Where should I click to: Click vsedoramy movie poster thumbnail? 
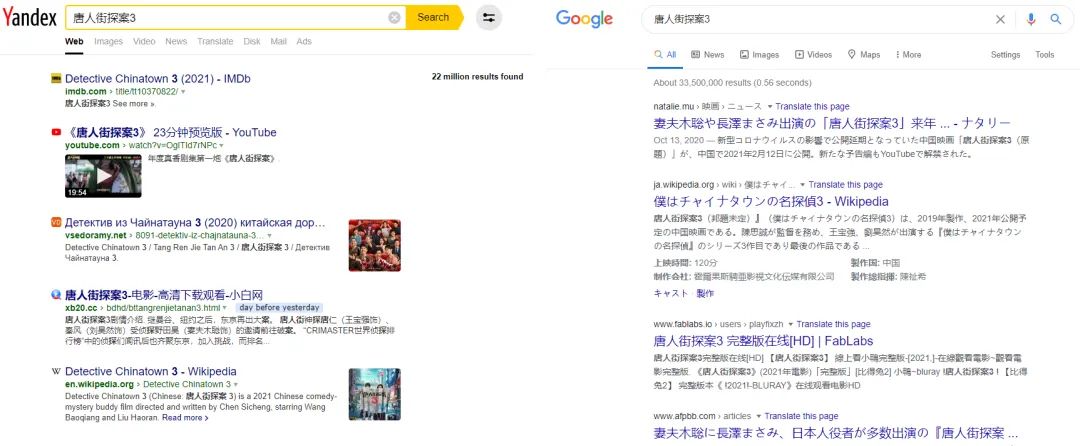pyautogui.click(x=375, y=246)
